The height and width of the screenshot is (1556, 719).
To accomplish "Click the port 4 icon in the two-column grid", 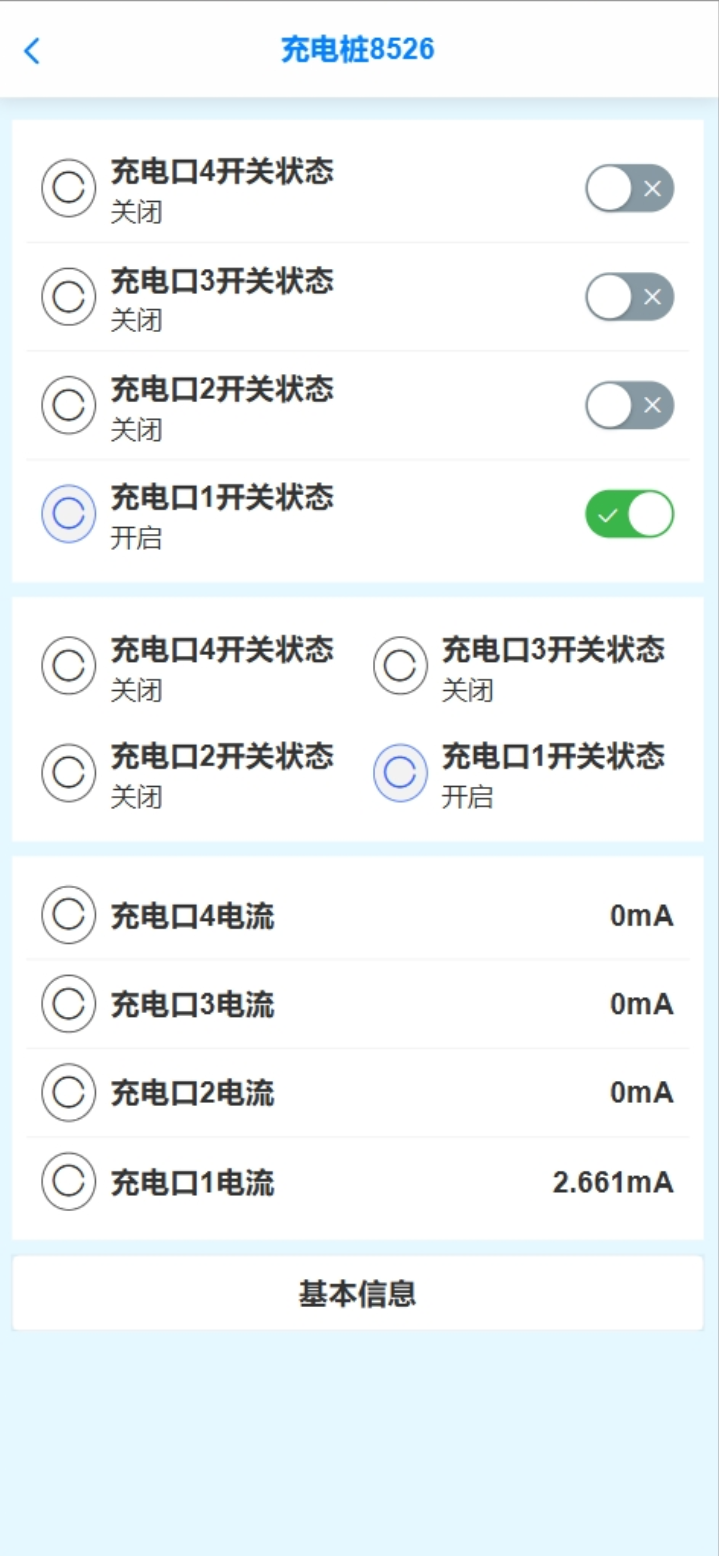I will click(x=68, y=666).
